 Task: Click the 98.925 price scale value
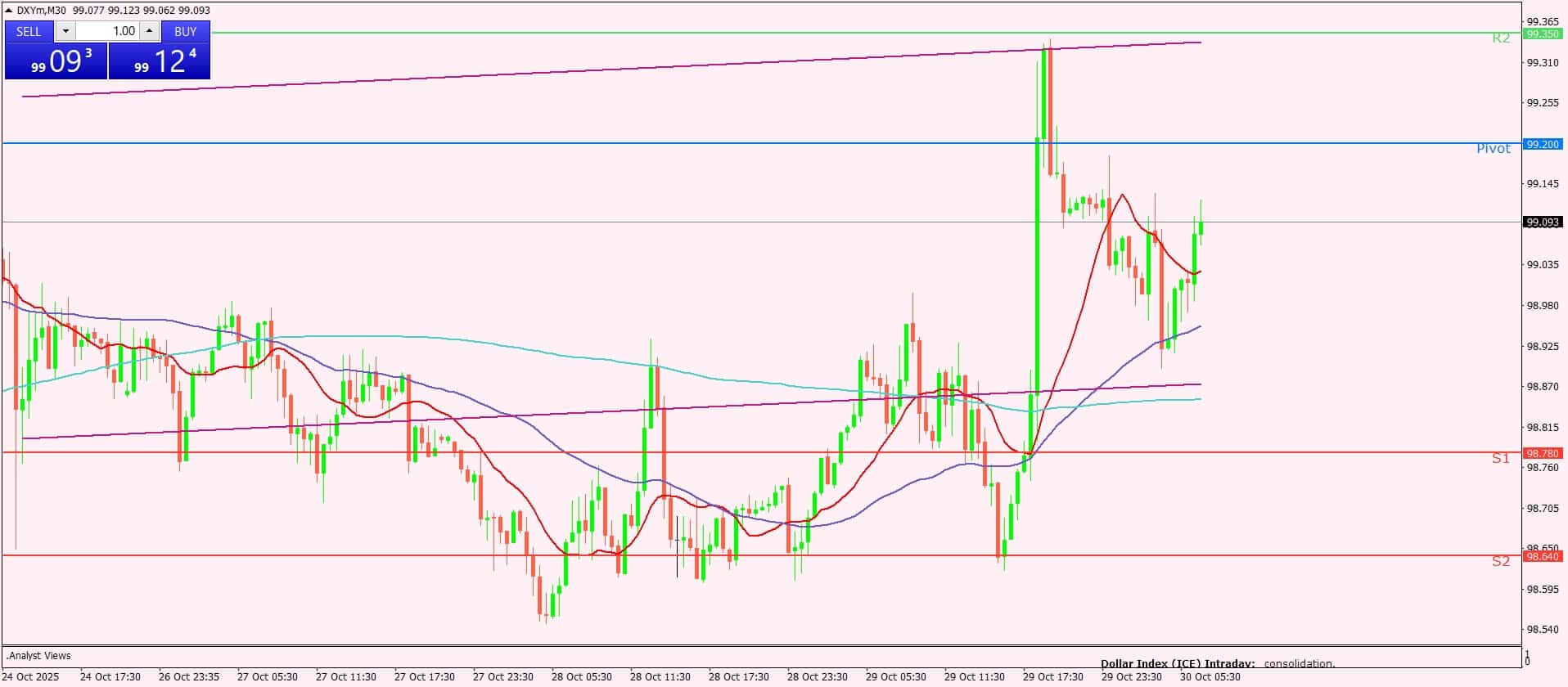pyautogui.click(x=1543, y=346)
